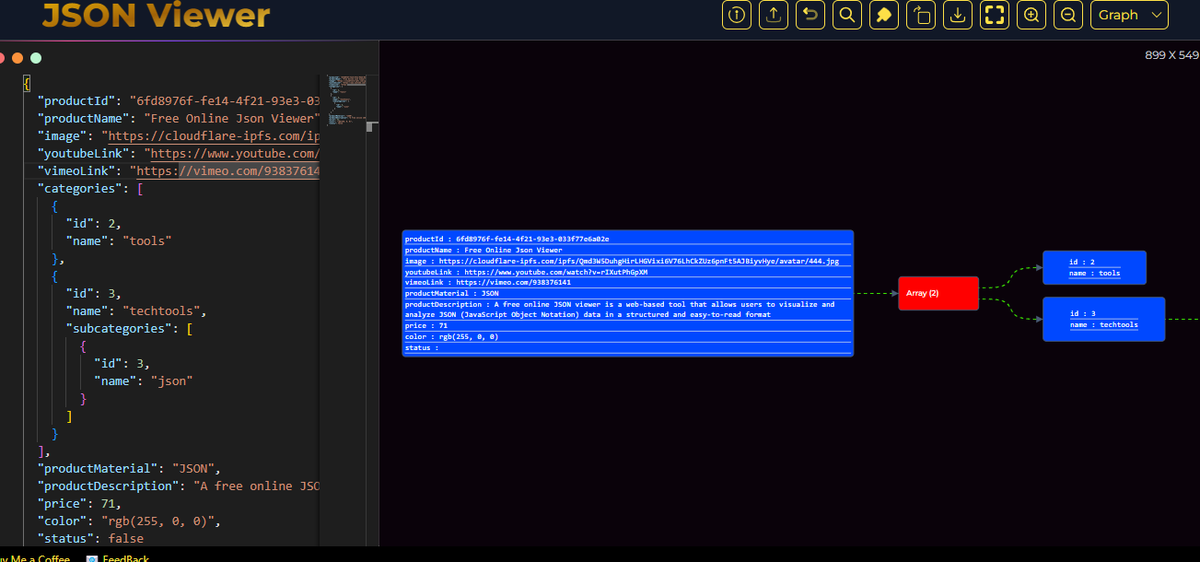Open the Graph view dropdown

point(1129,15)
